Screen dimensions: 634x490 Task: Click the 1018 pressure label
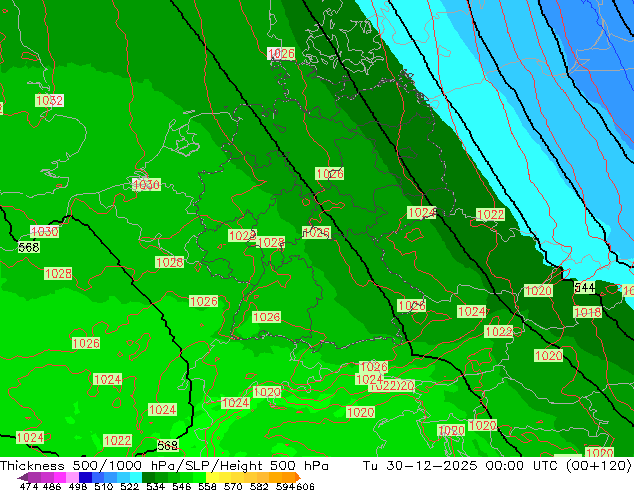[588, 312]
